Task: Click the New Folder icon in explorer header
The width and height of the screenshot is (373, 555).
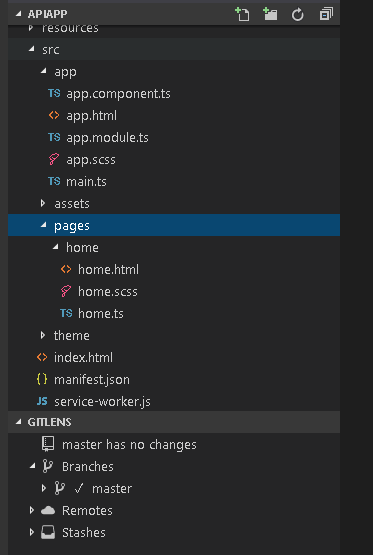Action: click(x=270, y=14)
